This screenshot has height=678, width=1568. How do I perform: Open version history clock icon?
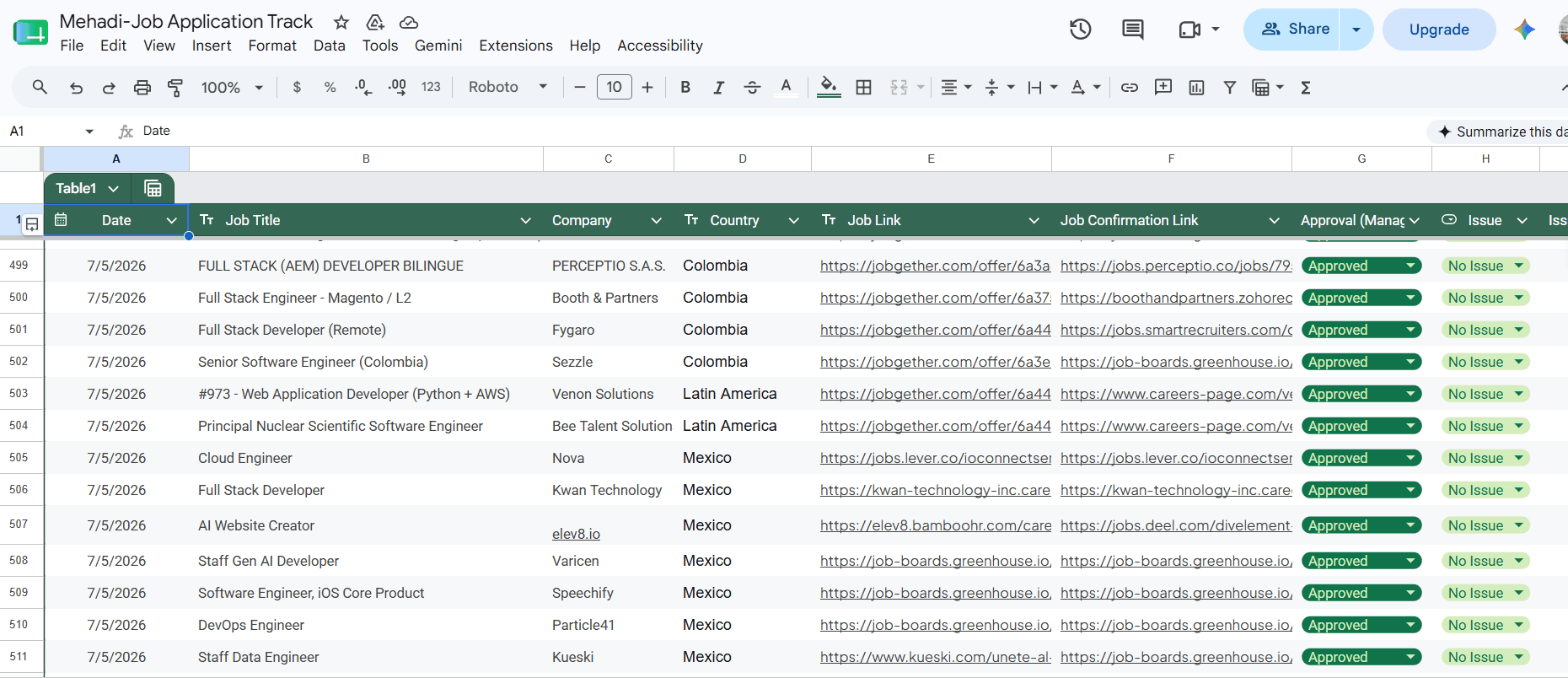pyautogui.click(x=1080, y=30)
